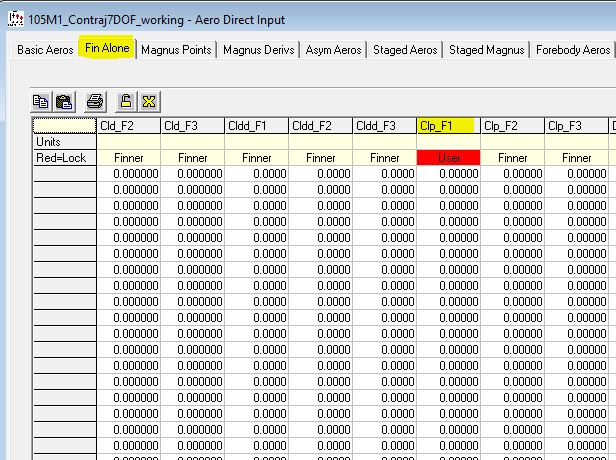Toggle the Finner lock cell under Cld_F2
This screenshot has height=460, width=616.
[x=128, y=158]
